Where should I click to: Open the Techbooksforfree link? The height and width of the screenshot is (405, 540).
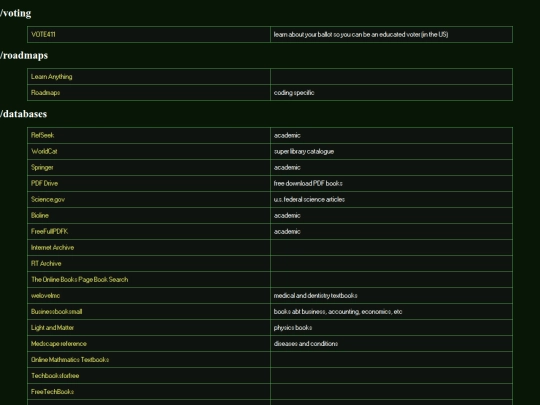[x=55, y=375]
